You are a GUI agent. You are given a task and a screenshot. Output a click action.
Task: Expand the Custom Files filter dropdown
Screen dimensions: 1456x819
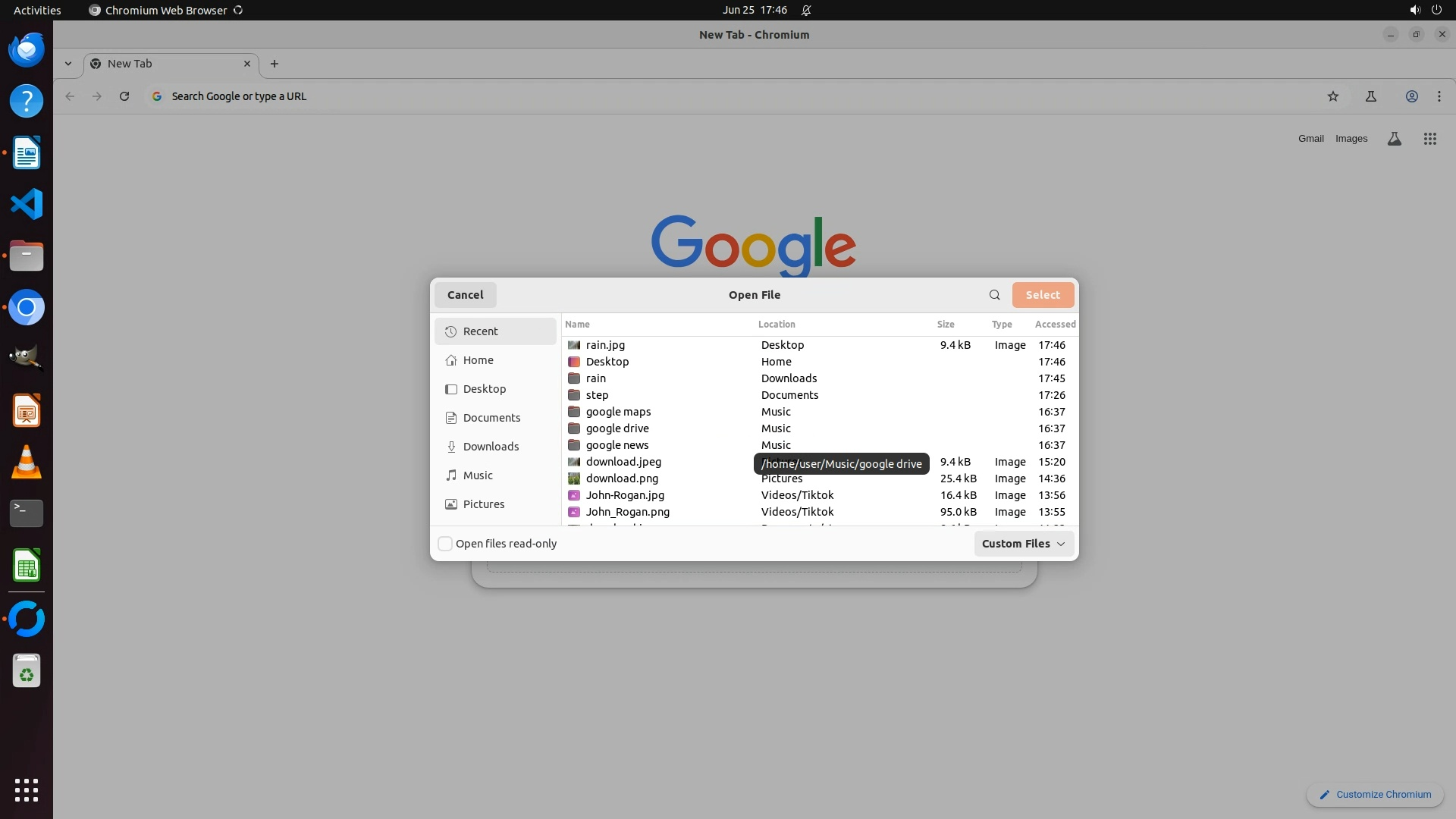coord(1023,544)
